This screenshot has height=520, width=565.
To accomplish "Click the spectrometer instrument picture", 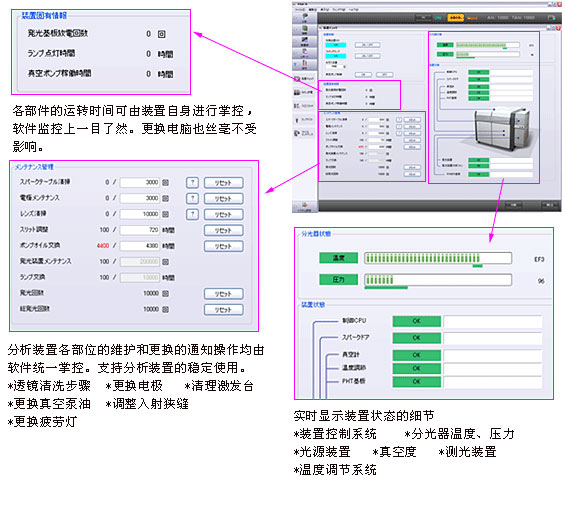I will pos(501,130).
